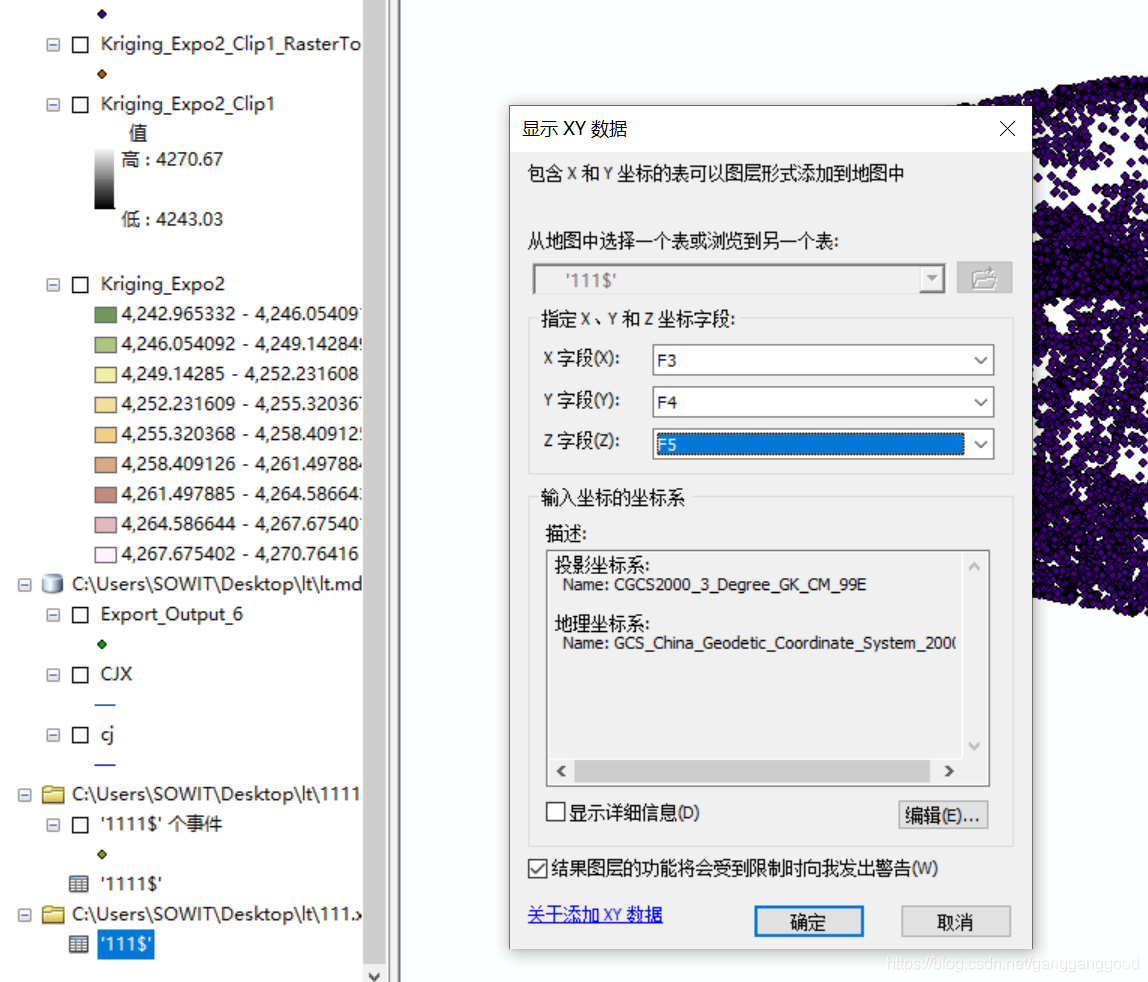
Task: Check the '1111$' 个事件 layer checkbox
Action: pos(81,825)
